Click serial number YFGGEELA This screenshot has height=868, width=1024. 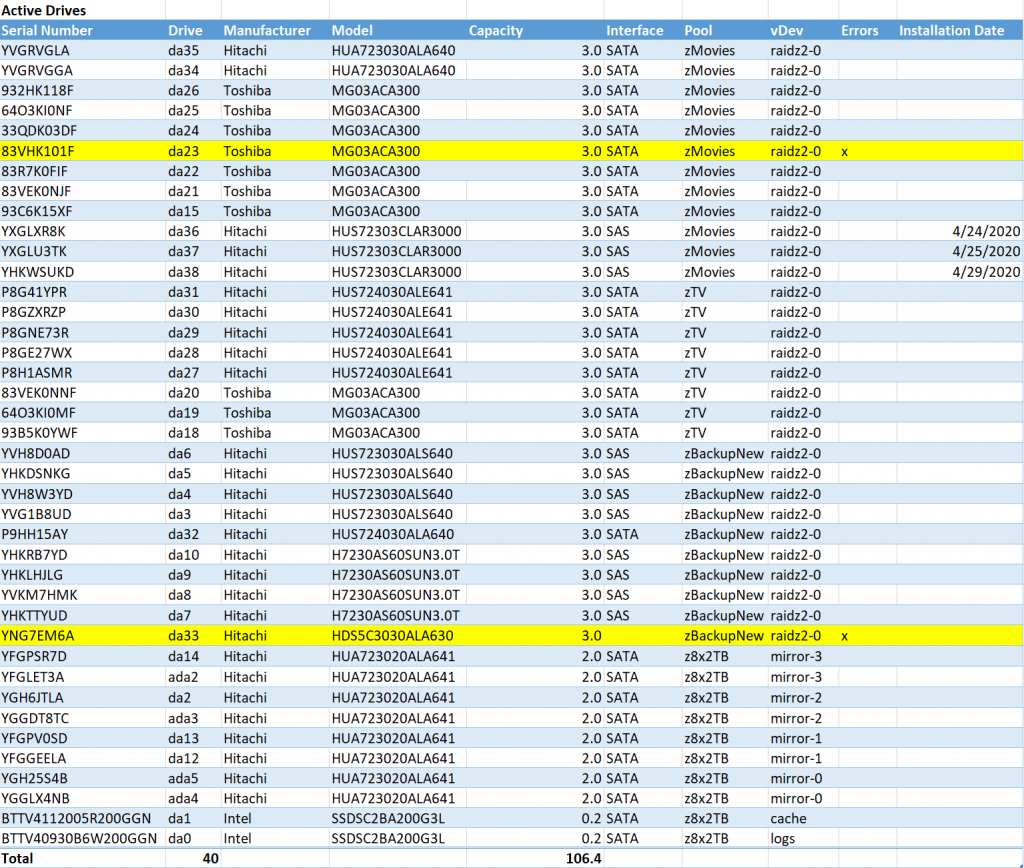point(33,759)
